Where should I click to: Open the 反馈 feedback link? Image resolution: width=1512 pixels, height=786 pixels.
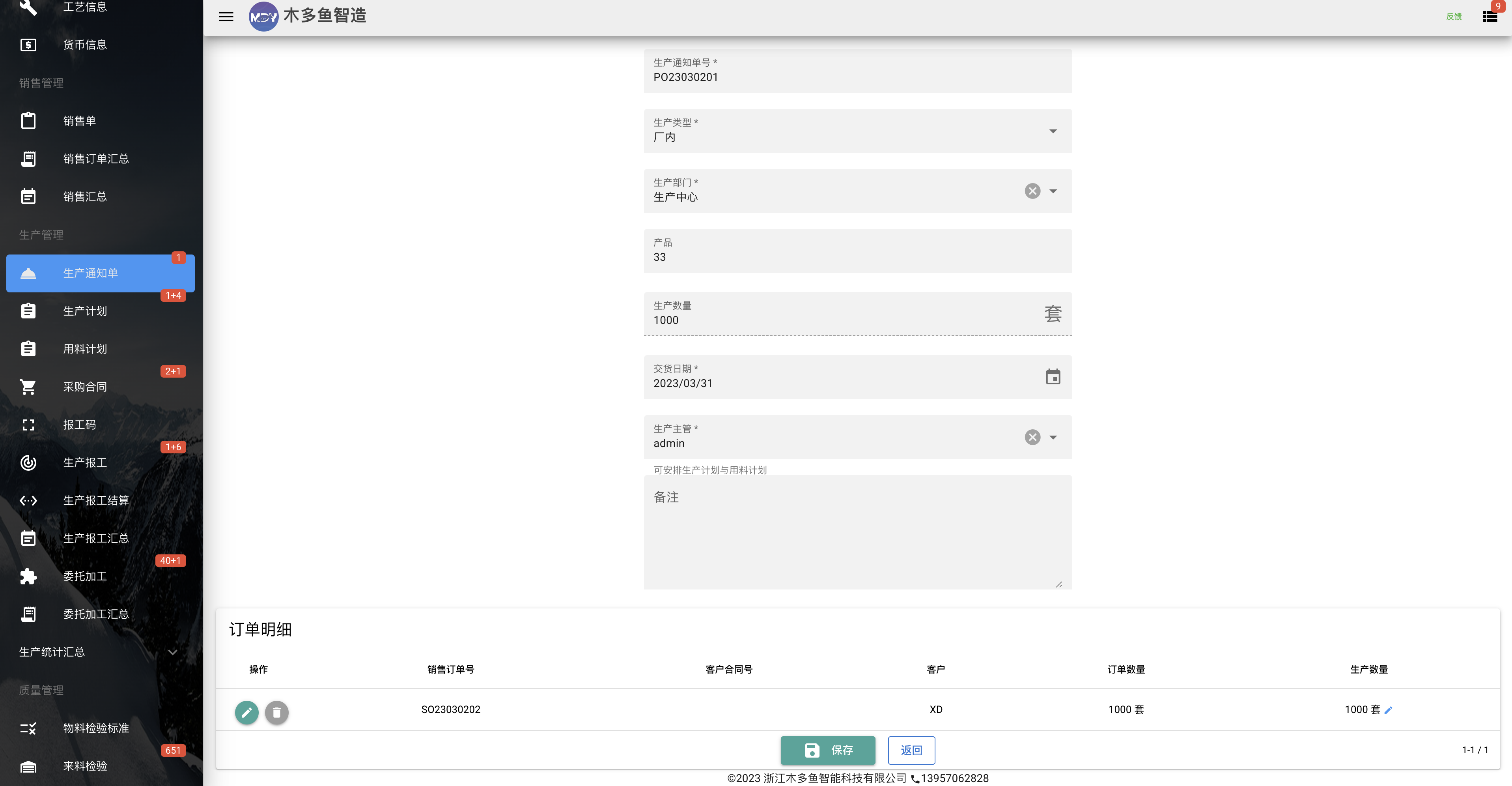1453,17
